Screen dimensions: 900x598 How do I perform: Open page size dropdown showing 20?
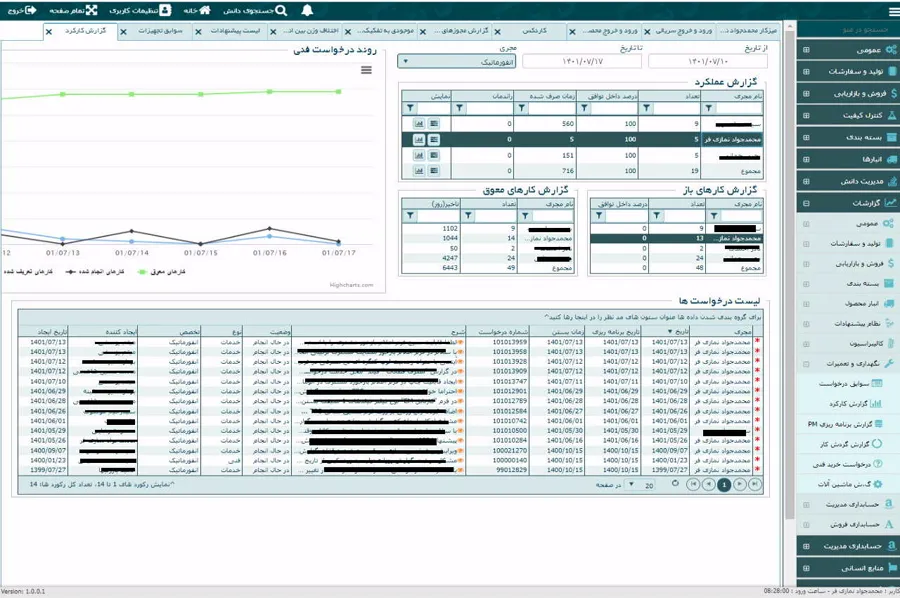coord(641,485)
